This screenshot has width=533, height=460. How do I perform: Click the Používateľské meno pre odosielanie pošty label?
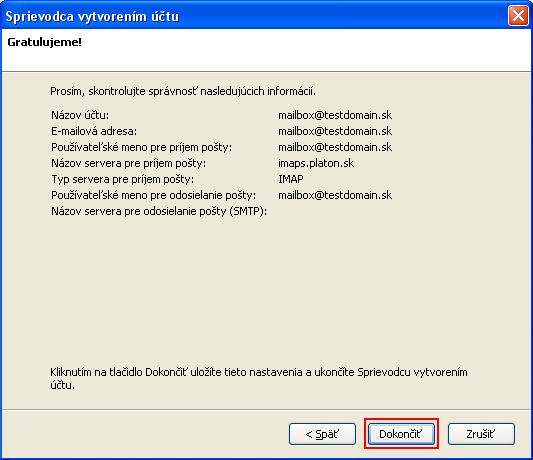153,195
